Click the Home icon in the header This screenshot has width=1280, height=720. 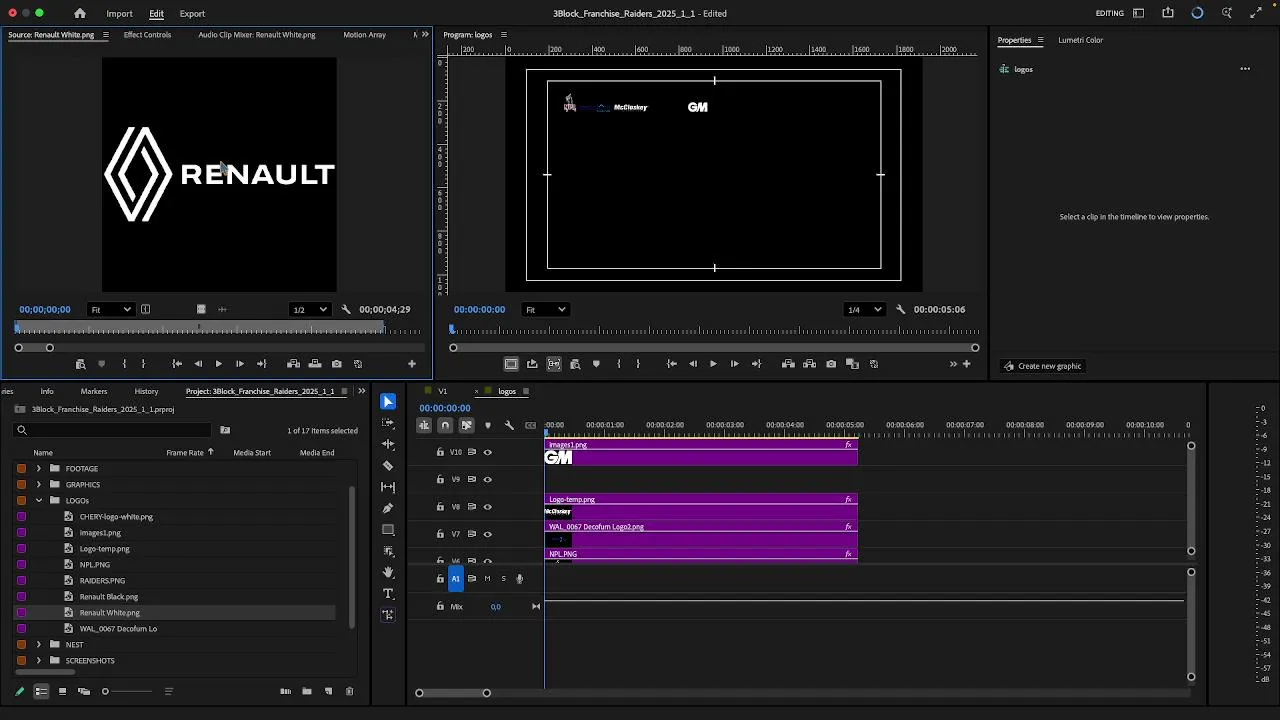[80, 13]
